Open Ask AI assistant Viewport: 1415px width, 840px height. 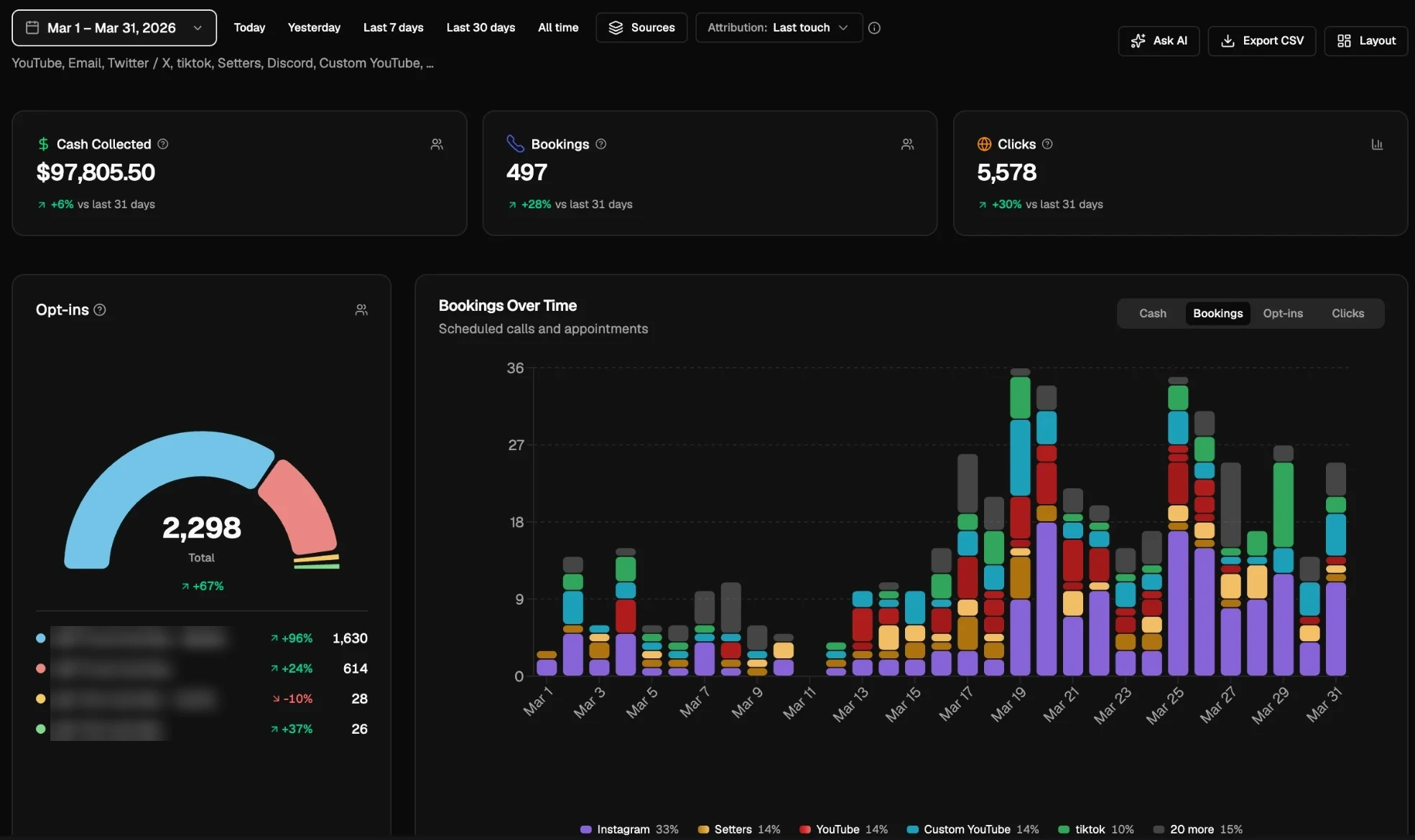coord(1159,41)
